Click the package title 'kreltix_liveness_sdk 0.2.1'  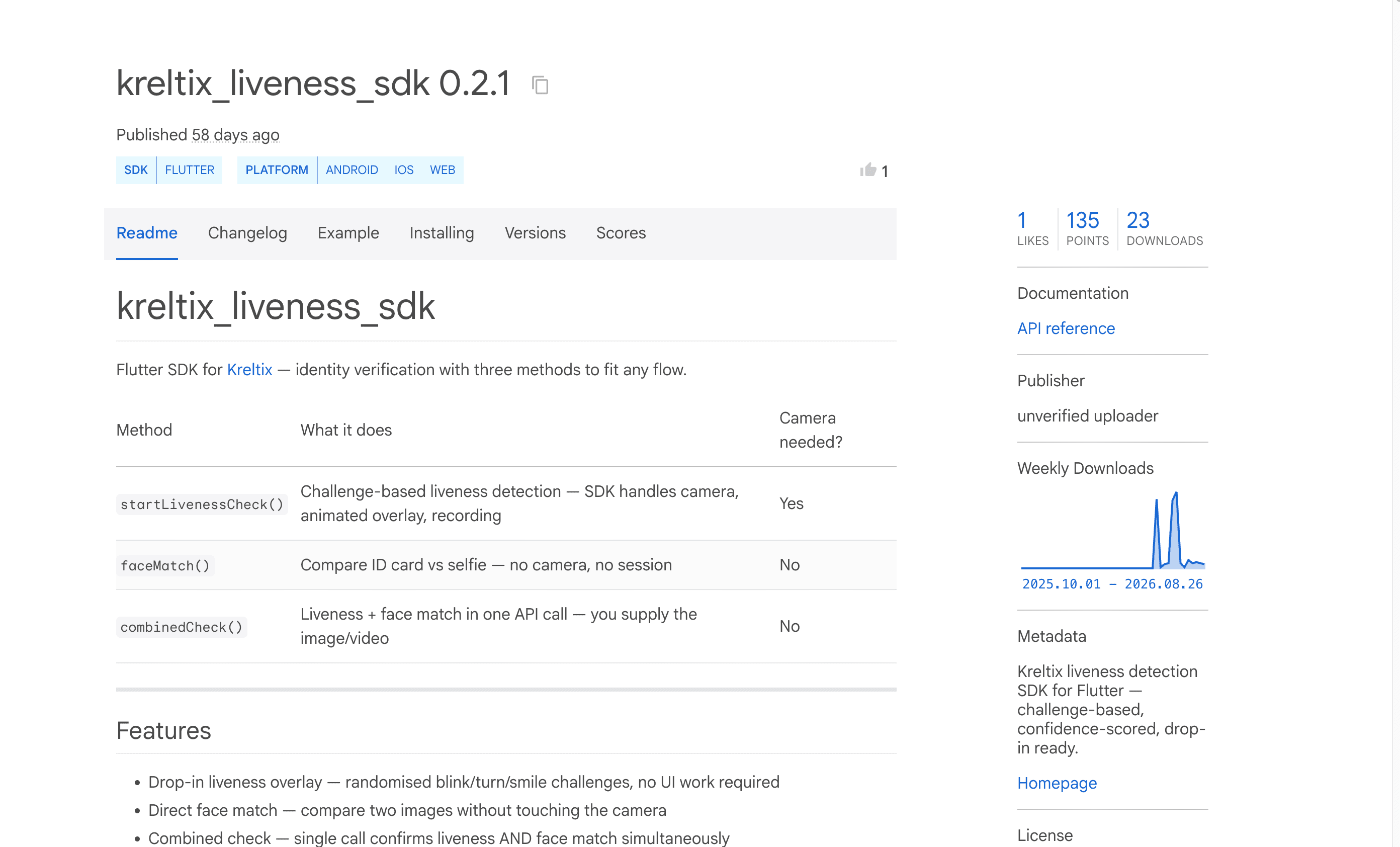click(313, 83)
